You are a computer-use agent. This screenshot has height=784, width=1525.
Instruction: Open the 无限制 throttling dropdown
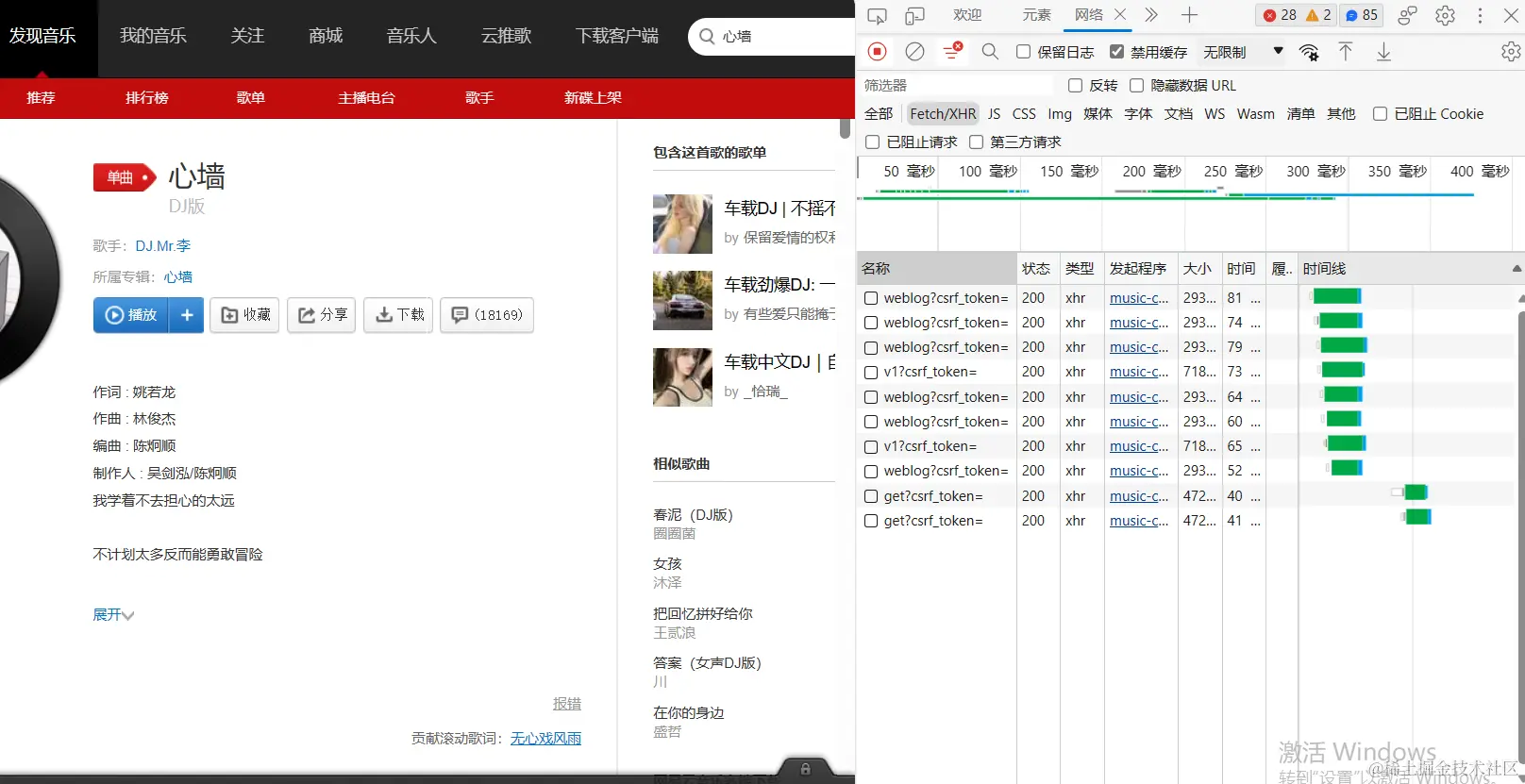1243,52
